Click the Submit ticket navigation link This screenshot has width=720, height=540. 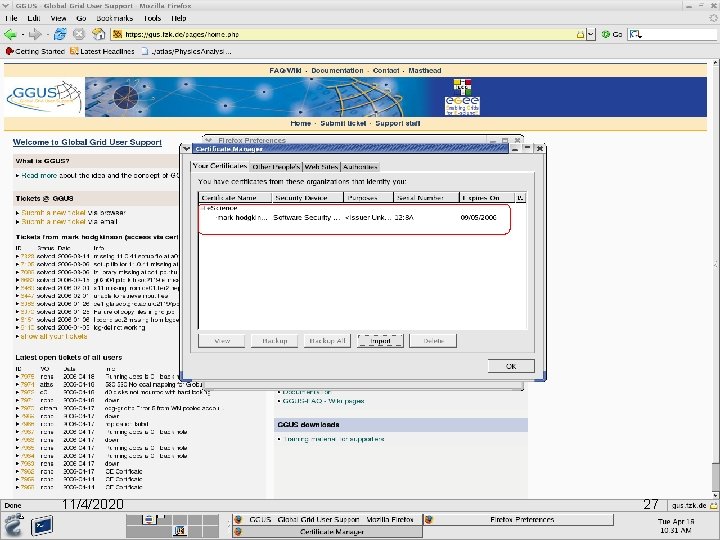coord(343,124)
